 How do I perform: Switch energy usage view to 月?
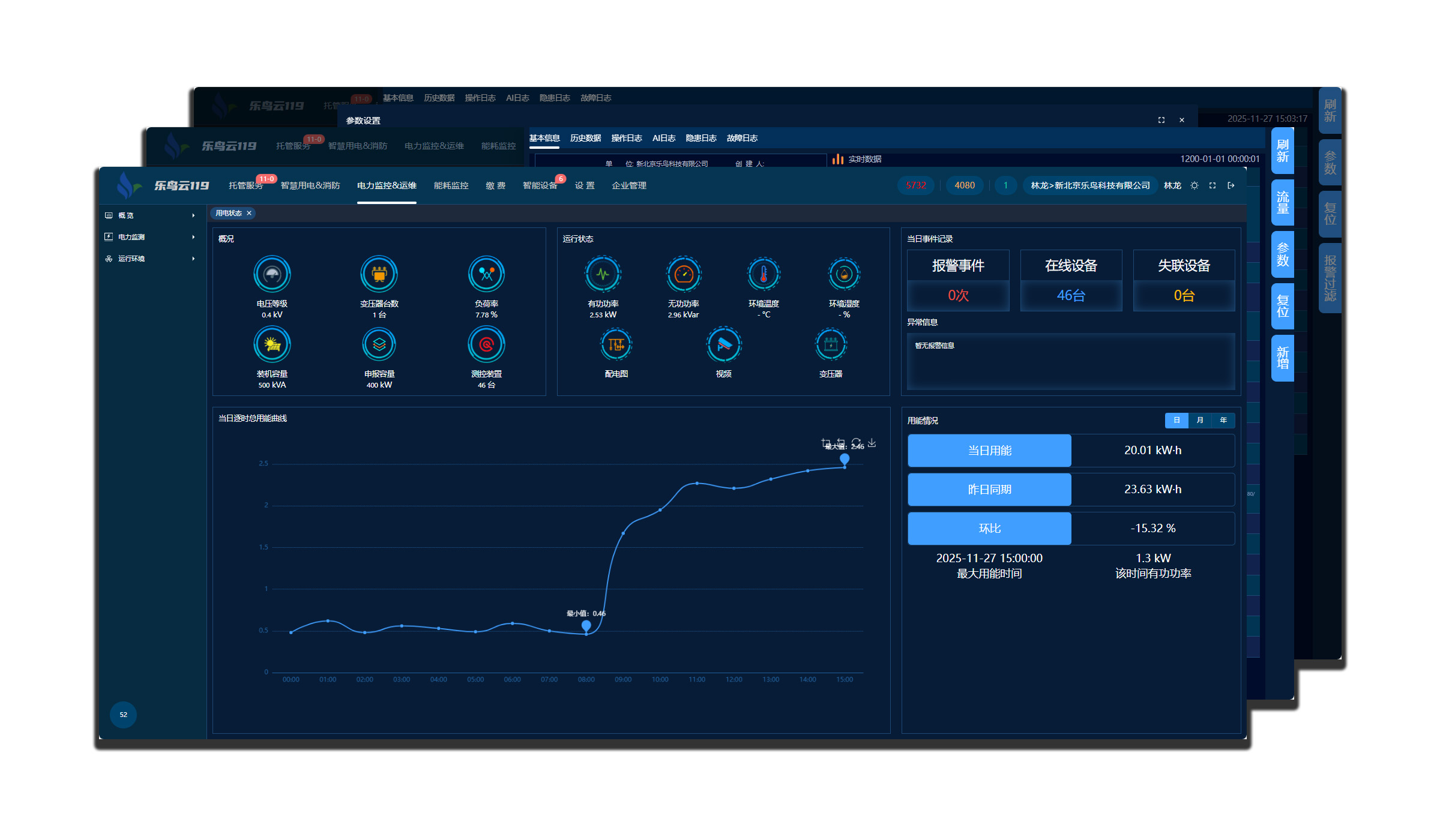point(1200,420)
